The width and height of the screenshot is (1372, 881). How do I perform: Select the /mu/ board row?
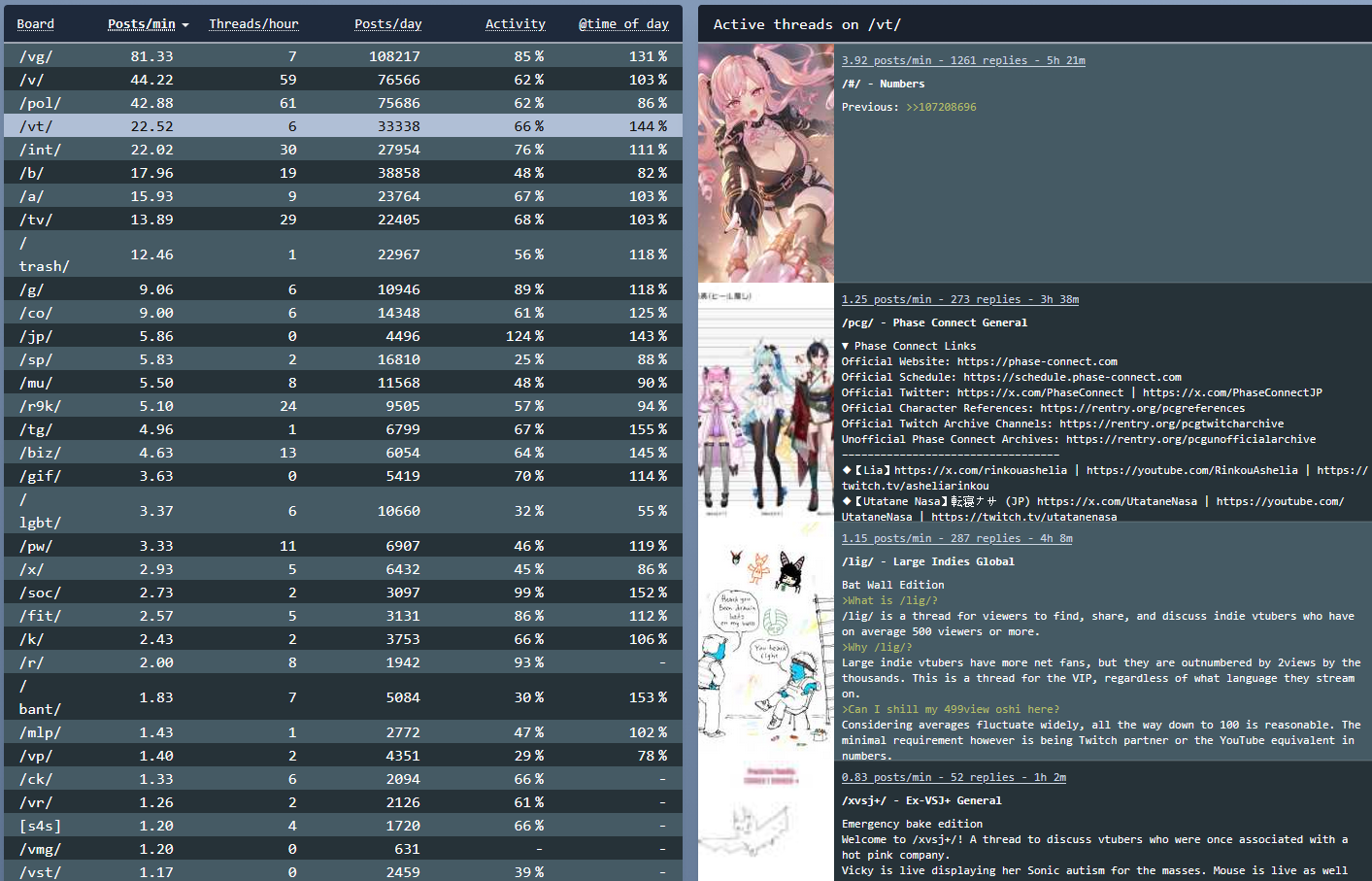coord(343,383)
